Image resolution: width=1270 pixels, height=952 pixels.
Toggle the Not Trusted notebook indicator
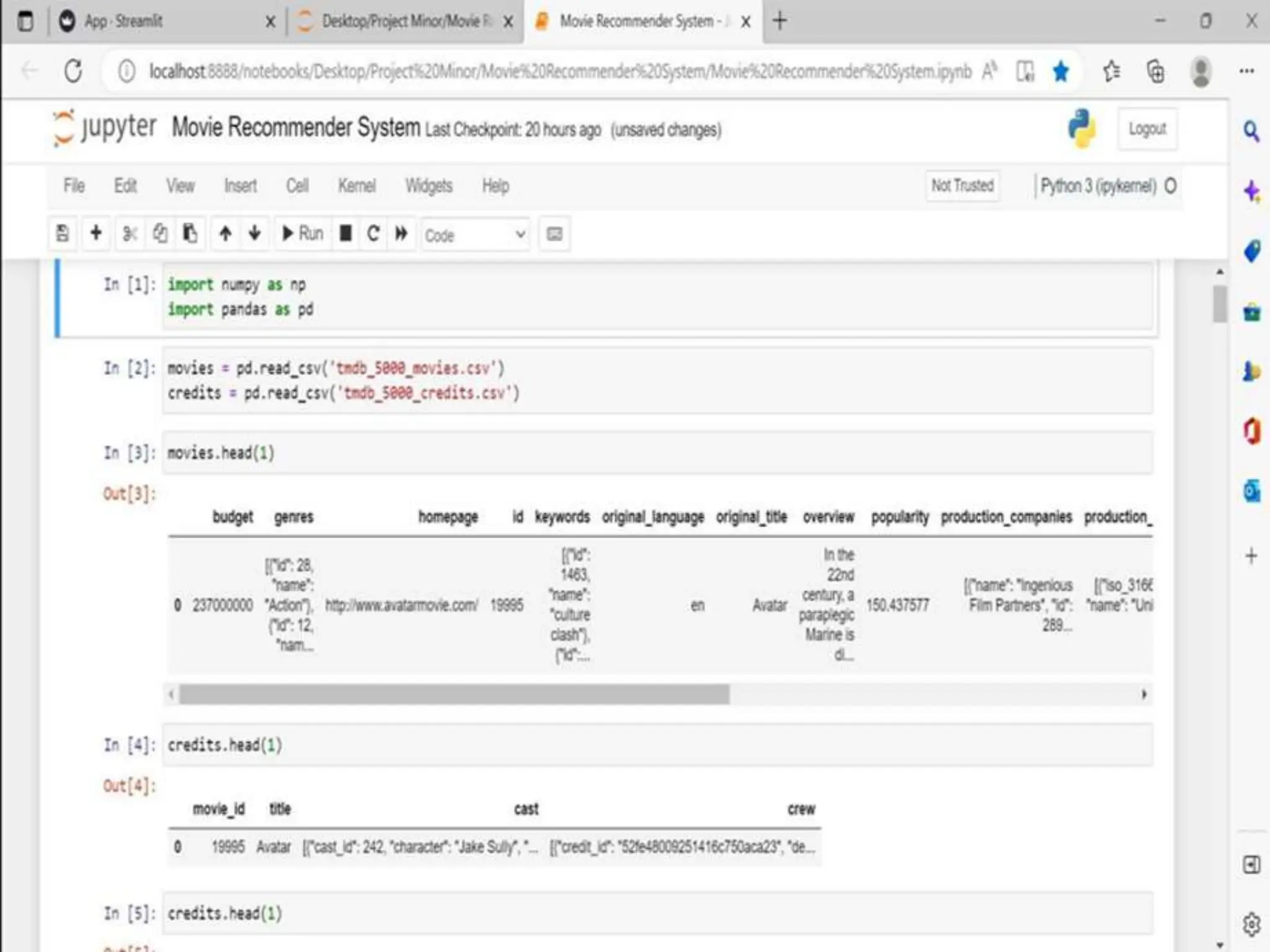[962, 186]
